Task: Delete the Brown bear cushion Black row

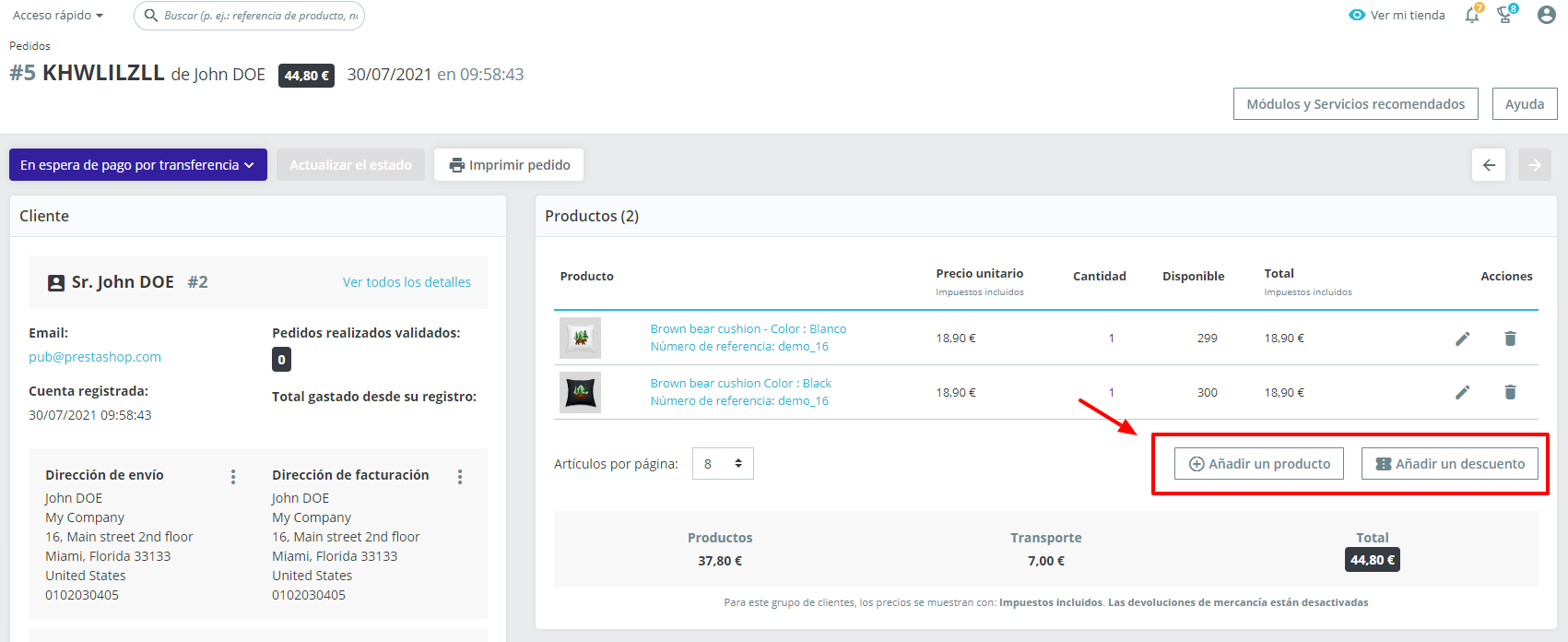Action: point(1510,392)
